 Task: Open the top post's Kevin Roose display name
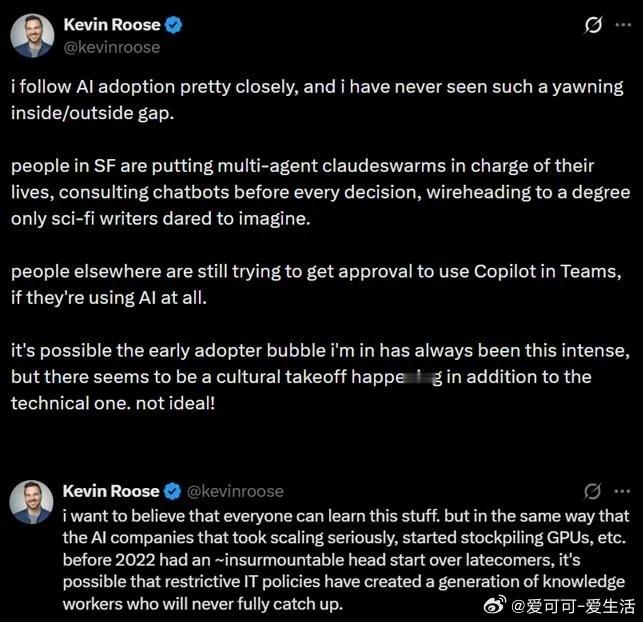110,25
